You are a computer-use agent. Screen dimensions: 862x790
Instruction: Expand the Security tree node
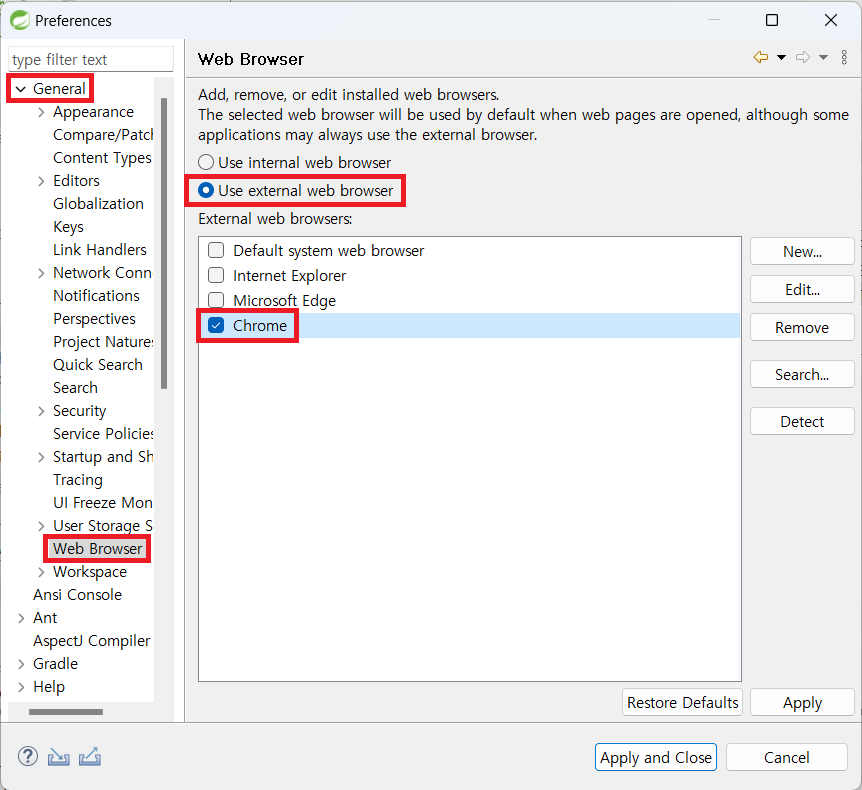41,411
